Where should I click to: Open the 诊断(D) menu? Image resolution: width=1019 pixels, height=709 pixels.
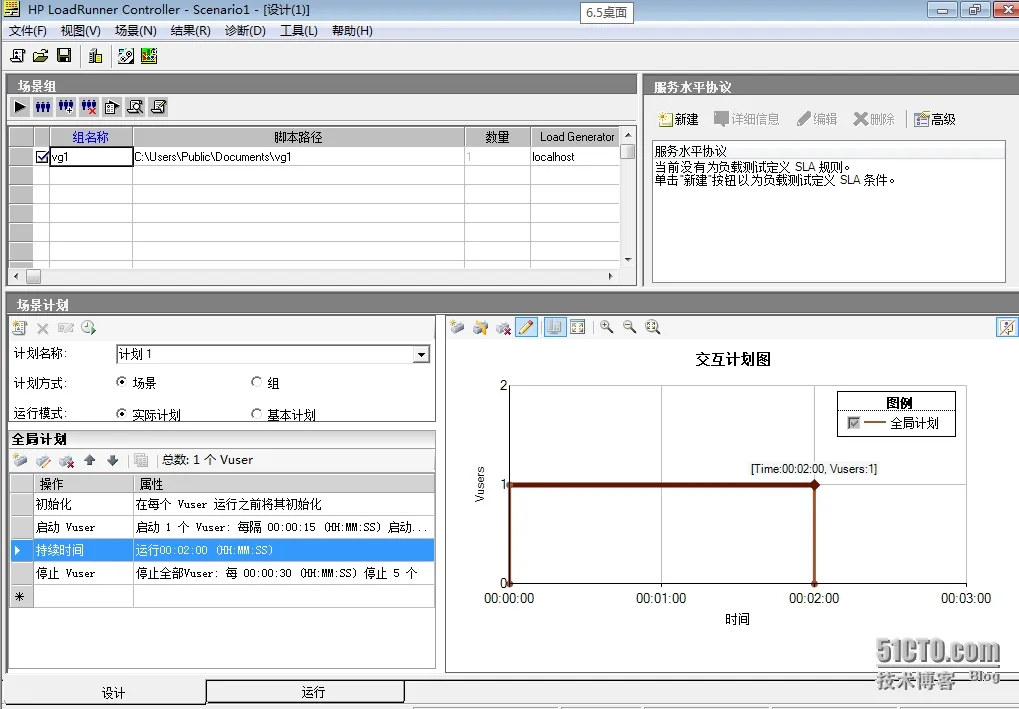(x=245, y=31)
